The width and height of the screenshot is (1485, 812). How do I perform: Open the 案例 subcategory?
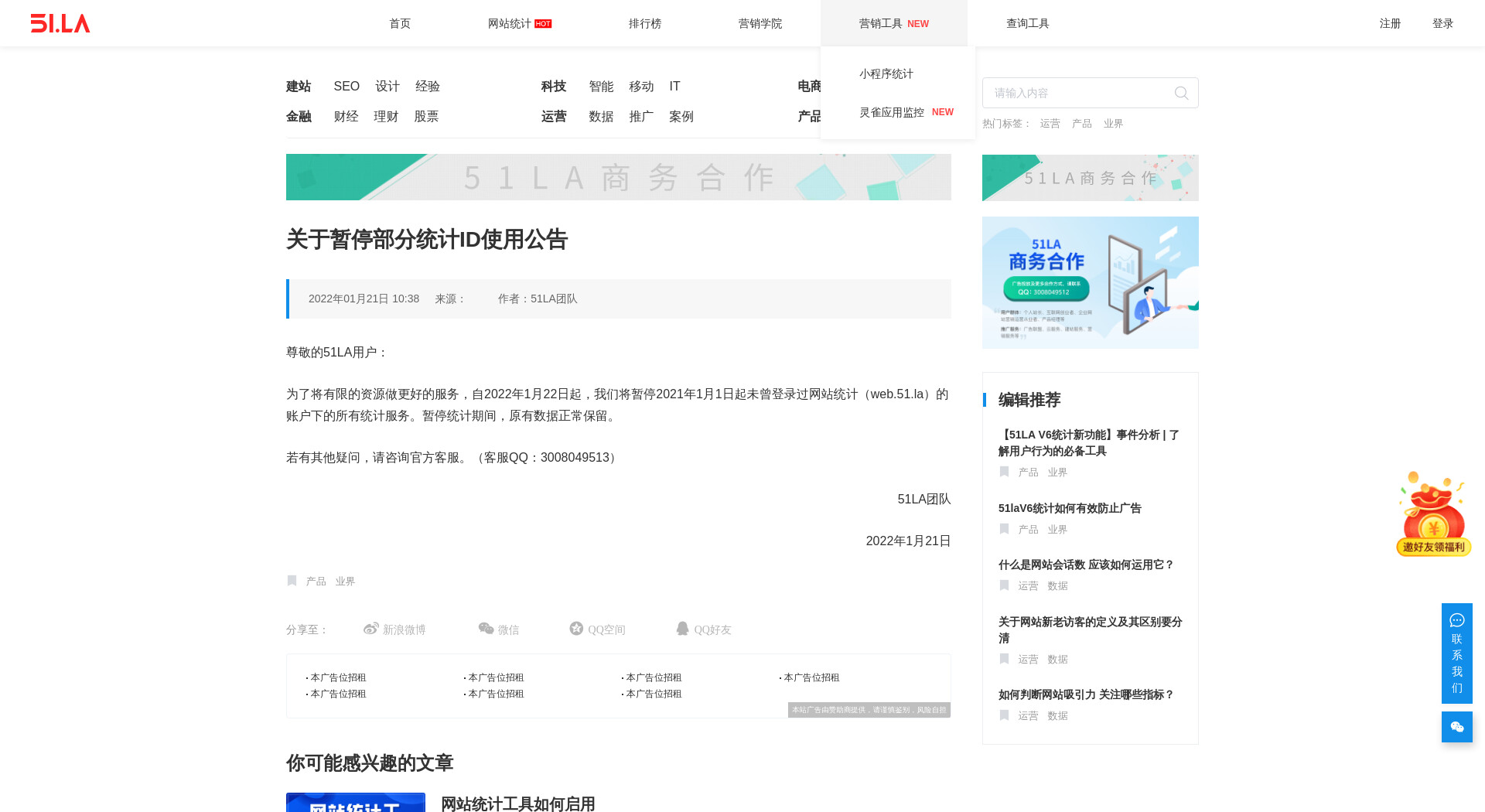coord(681,116)
